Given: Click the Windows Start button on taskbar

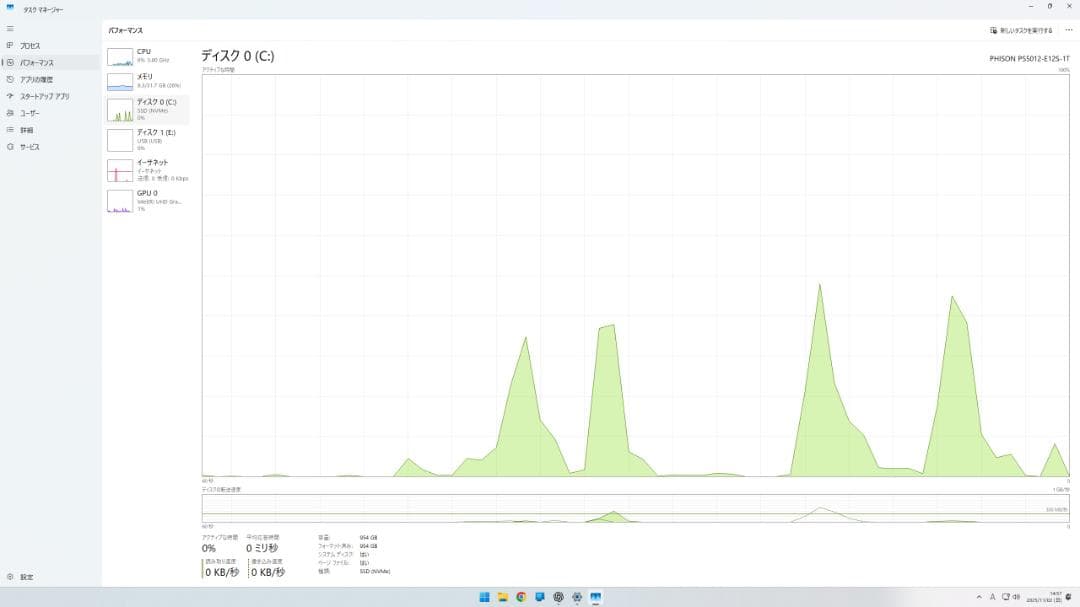Looking at the screenshot, I should click(x=484, y=597).
